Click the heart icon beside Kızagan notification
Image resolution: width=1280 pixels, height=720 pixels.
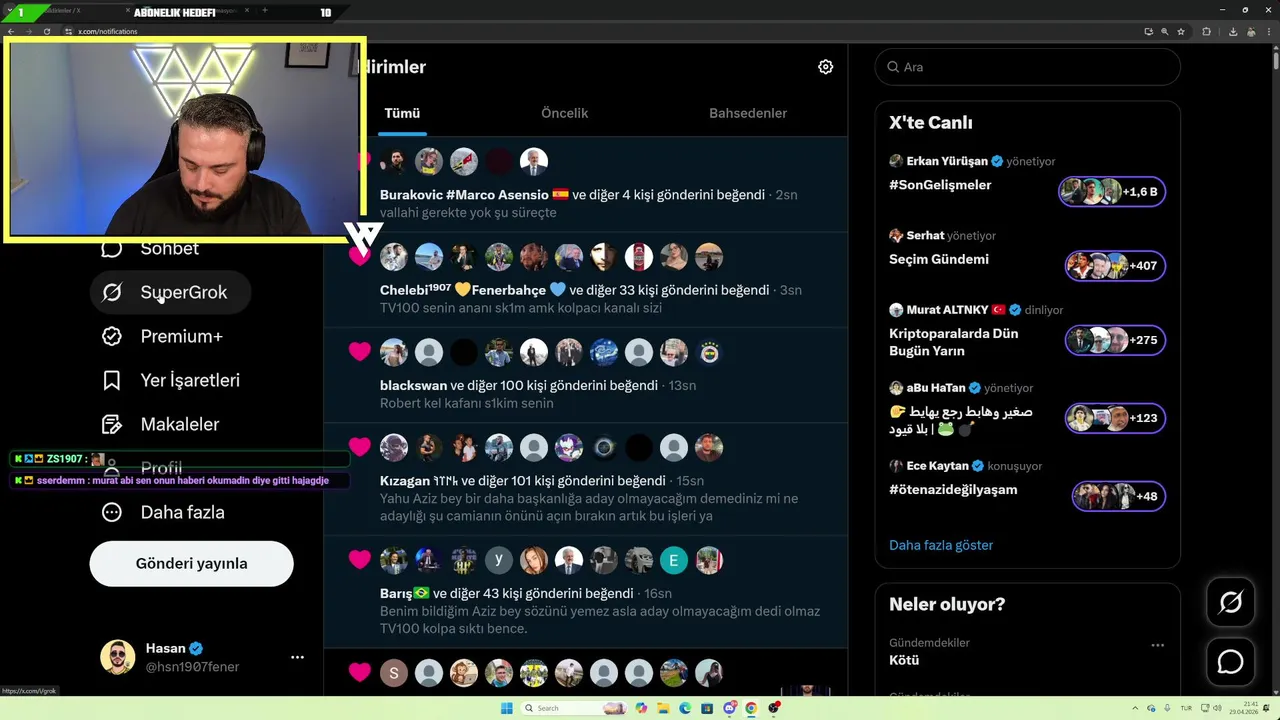point(360,446)
